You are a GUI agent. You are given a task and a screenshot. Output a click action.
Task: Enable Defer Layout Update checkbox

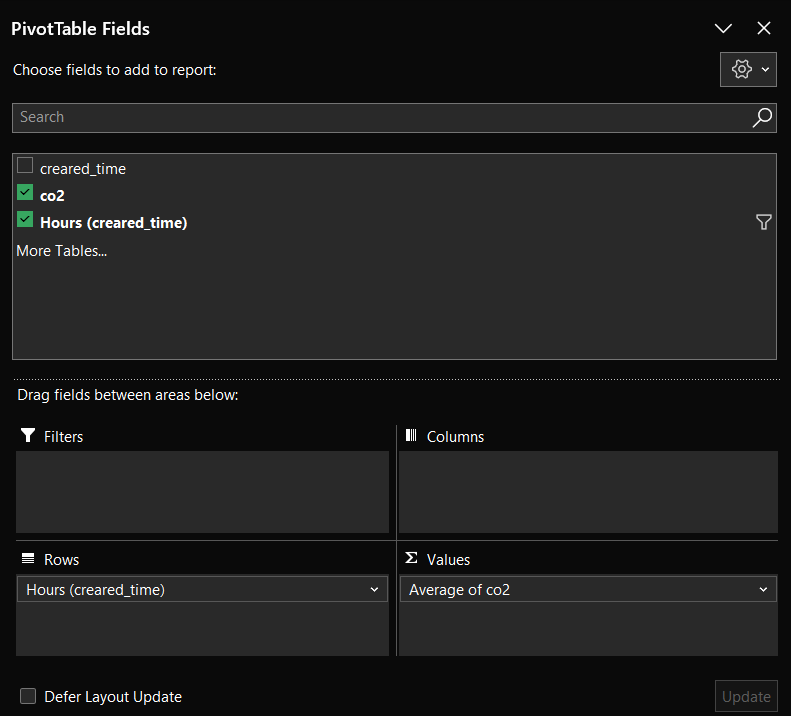[x=28, y=696]
